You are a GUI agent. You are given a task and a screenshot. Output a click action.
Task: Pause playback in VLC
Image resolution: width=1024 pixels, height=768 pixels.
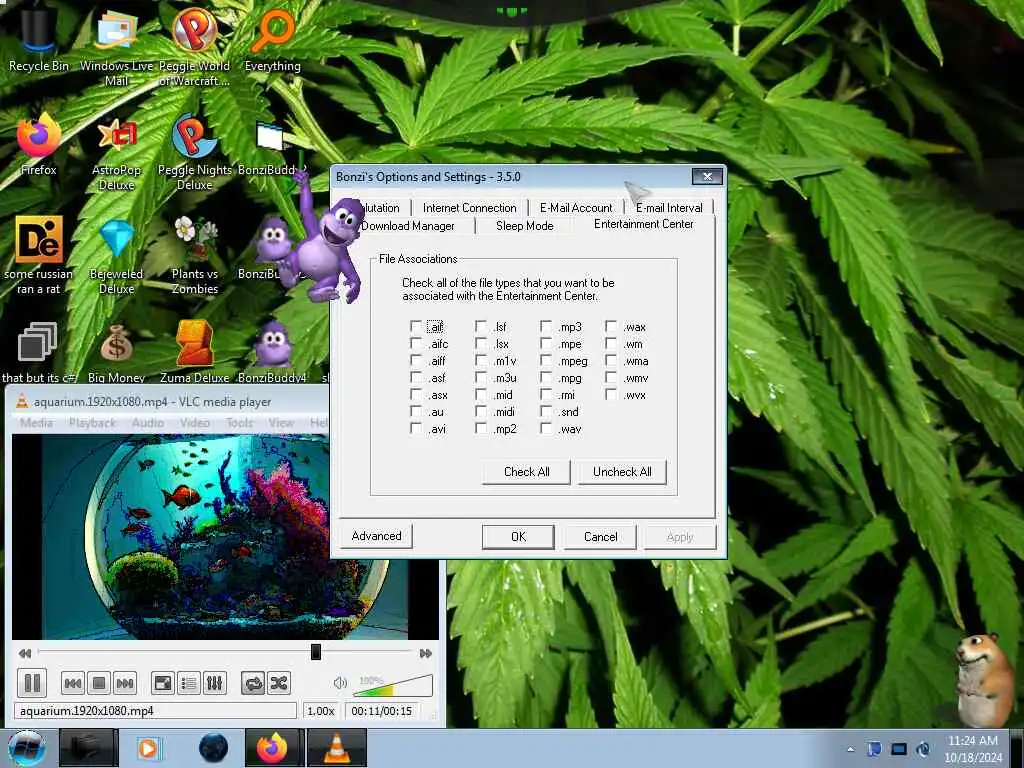tap(32, 683)
